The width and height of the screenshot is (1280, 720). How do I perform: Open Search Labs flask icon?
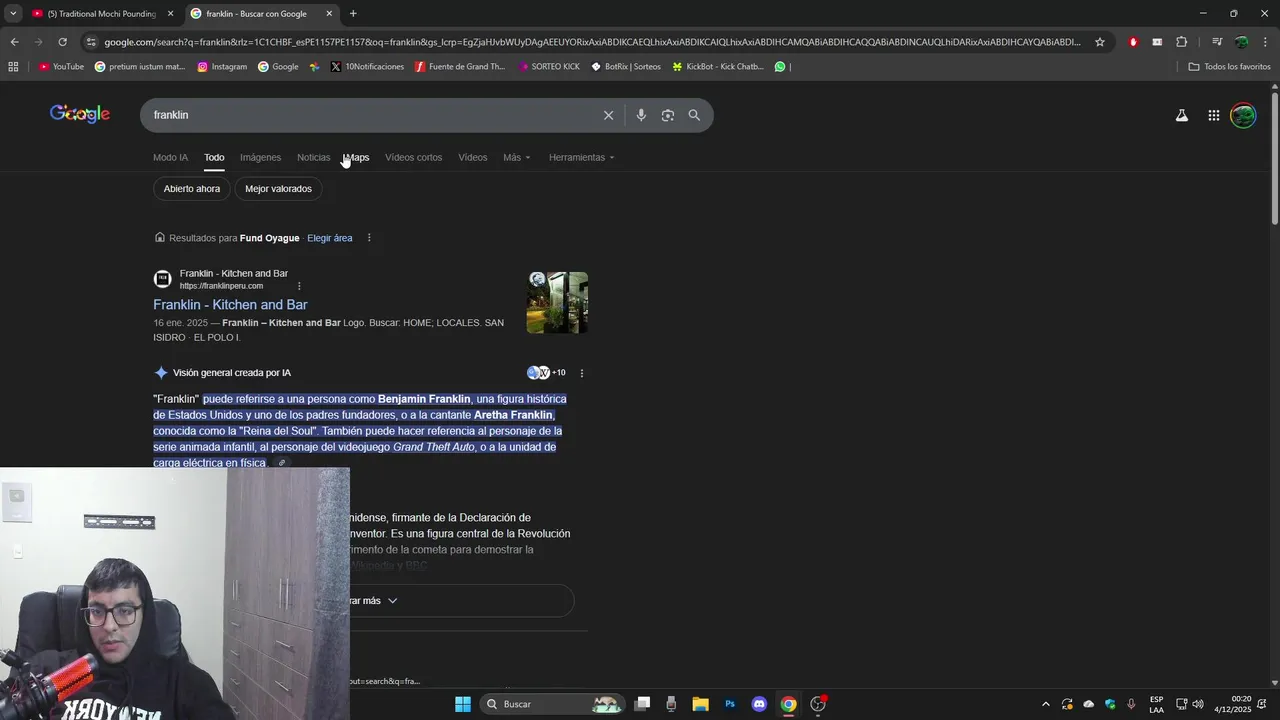click(1182, 115)
